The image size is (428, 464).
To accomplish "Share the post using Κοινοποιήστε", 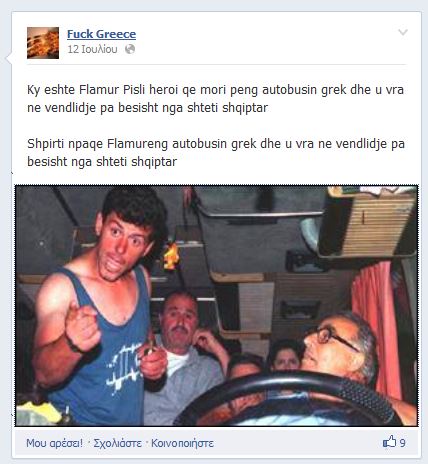I will click(182, 443).
